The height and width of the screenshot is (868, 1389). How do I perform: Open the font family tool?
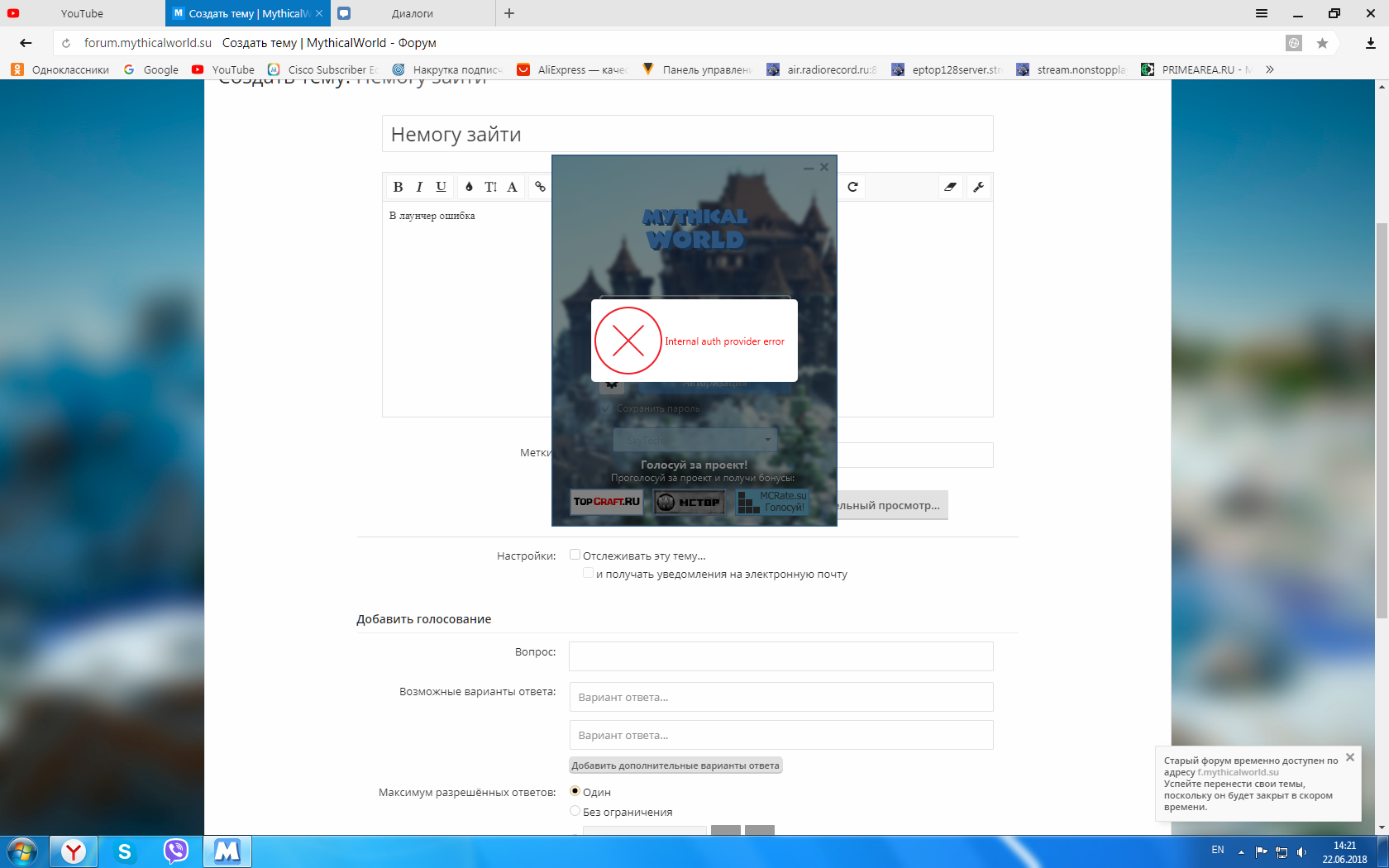(x=512, y=187)
